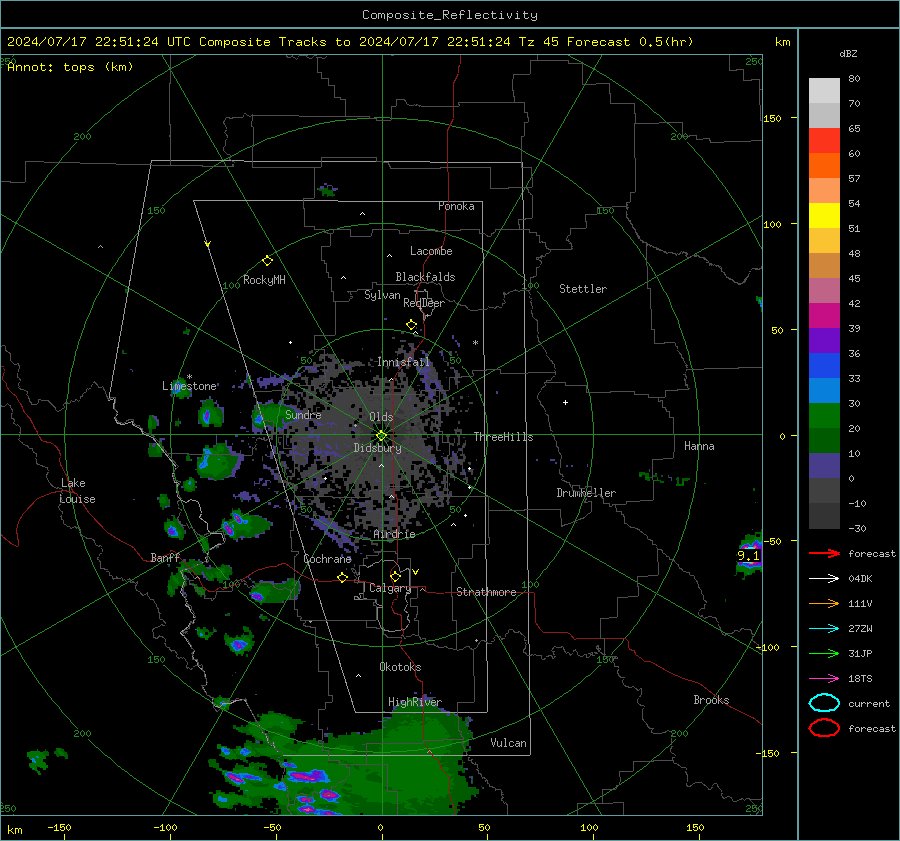Screen dimensions: 900x841
Task: Pick the indigo 10–0 dBZ swatch
Action: 824,466
